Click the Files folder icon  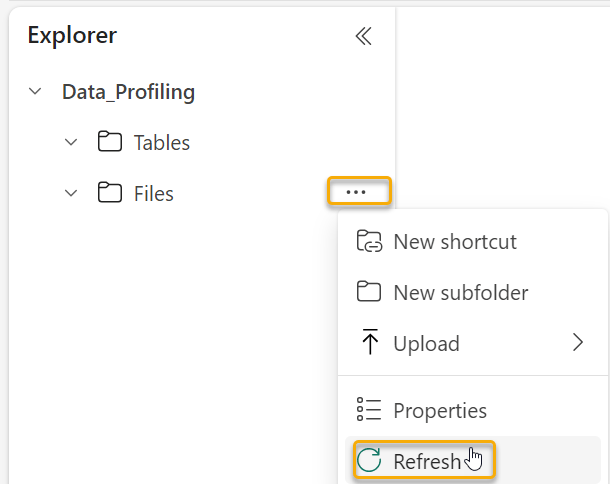click(109, 193)
